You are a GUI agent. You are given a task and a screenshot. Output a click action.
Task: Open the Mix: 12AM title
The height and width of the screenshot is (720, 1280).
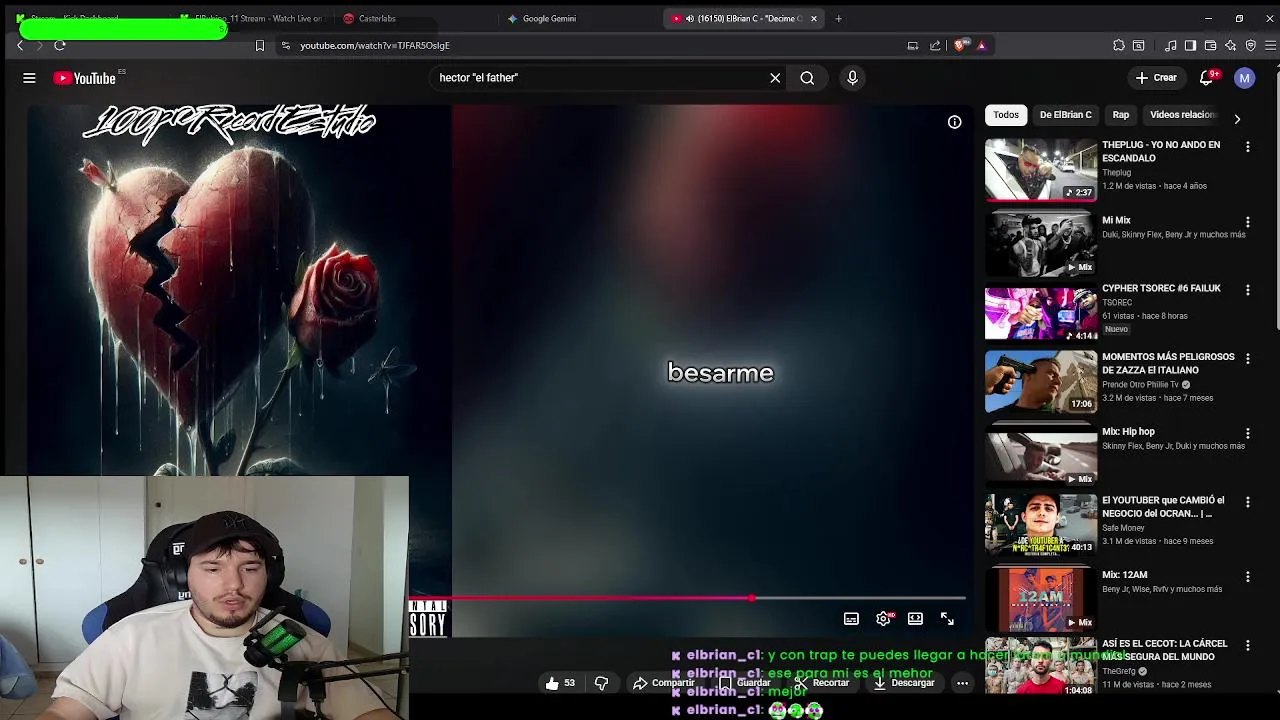click(1124, 575)
